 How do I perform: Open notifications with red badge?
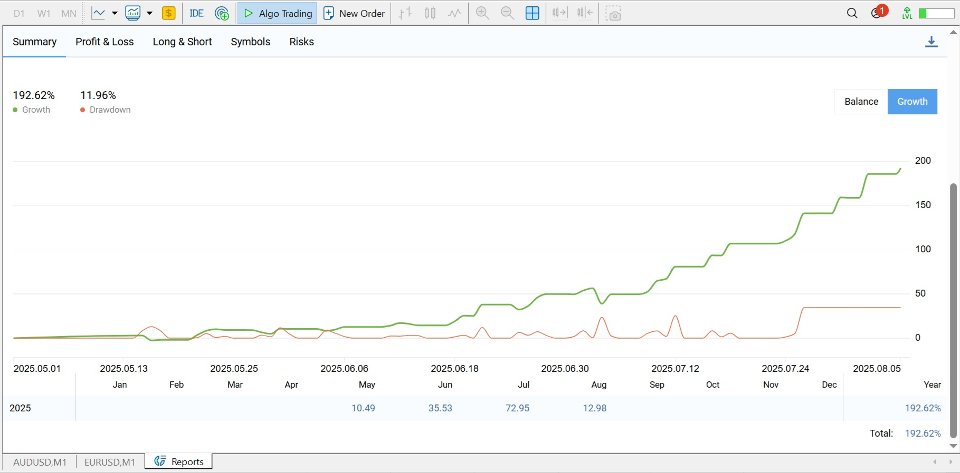click(878, 13)
